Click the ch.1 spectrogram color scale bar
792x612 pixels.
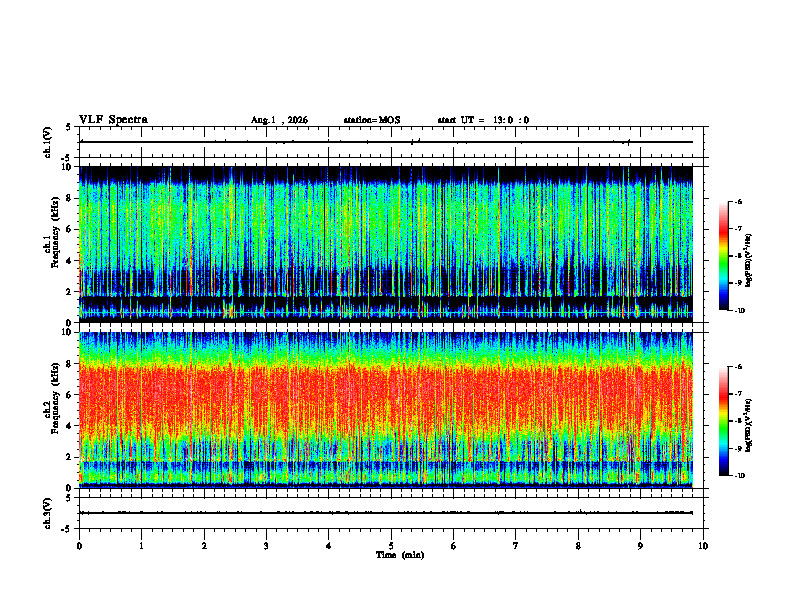(723, 256)
